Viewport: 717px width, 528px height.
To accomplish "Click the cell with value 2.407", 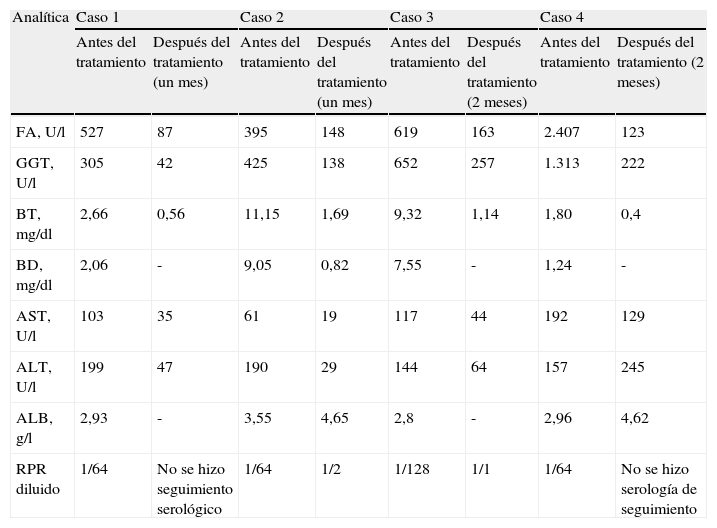I will coord(560,132).
